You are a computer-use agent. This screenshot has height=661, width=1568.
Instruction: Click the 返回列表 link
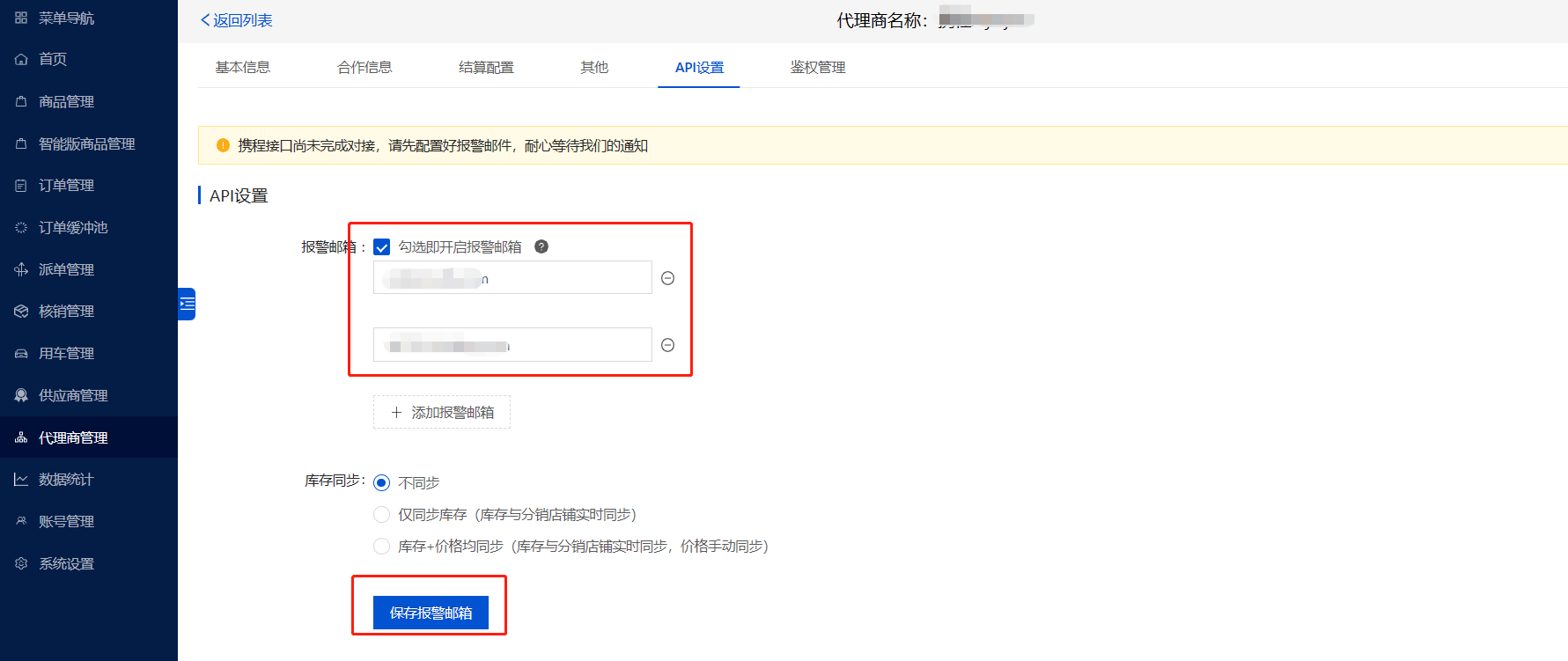point(237,20)
